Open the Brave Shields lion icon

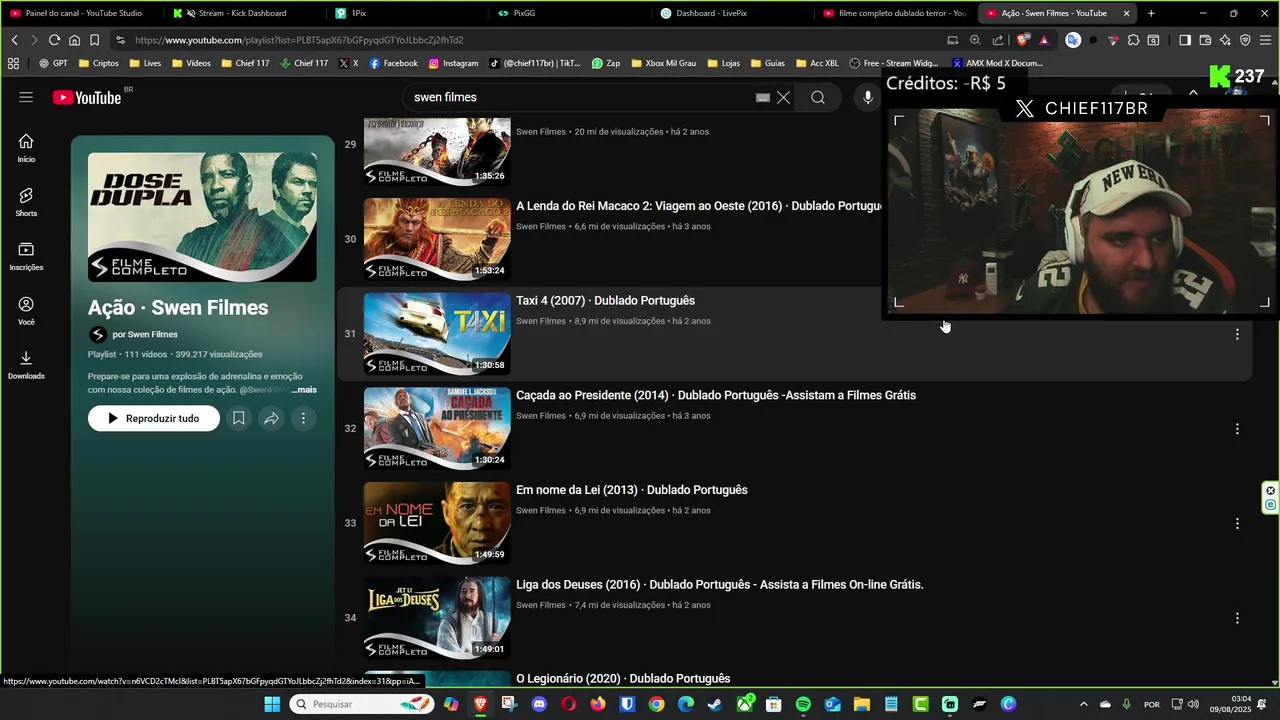(x=1022, y=40)
